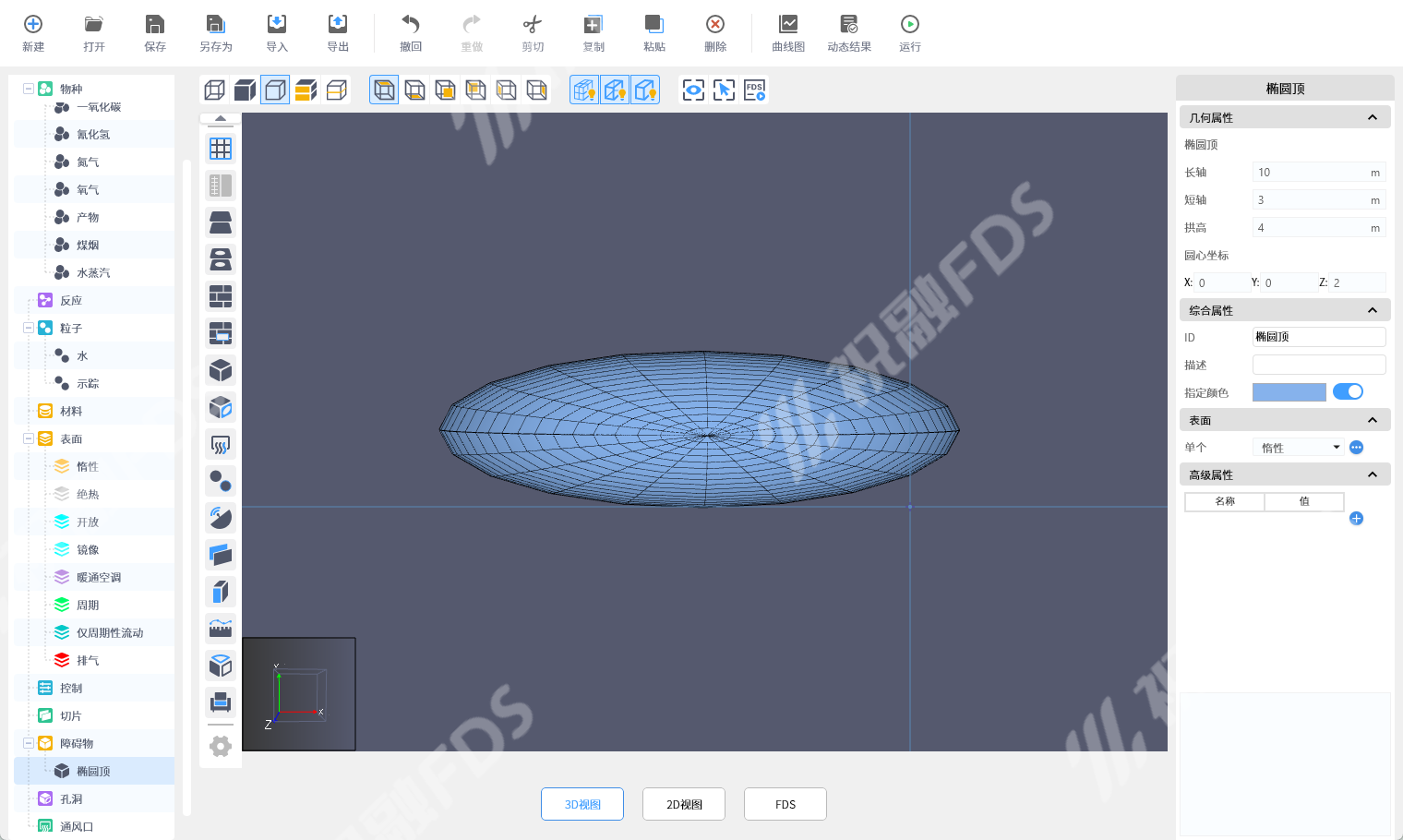This screenshot has width=1403, height=840.
Task: Collapse side toolbar with up arrow
Action: pyautogui.click(x=221, y=118)
